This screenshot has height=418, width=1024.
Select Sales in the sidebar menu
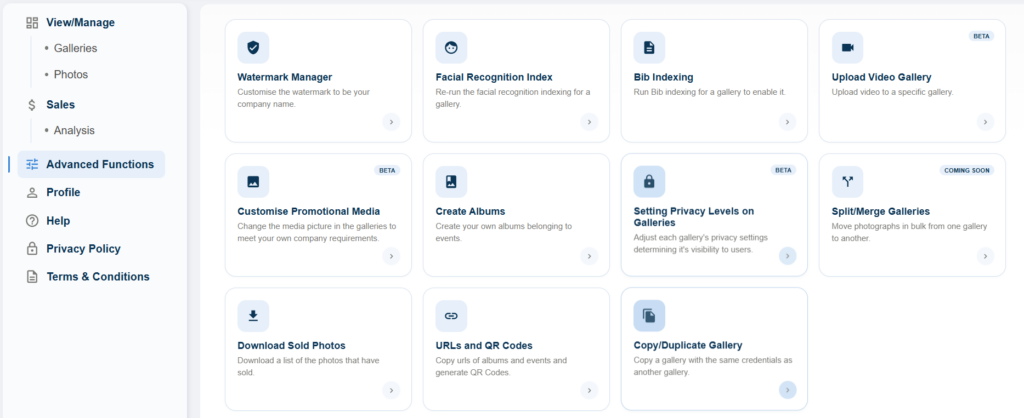[x=61, y=104]
